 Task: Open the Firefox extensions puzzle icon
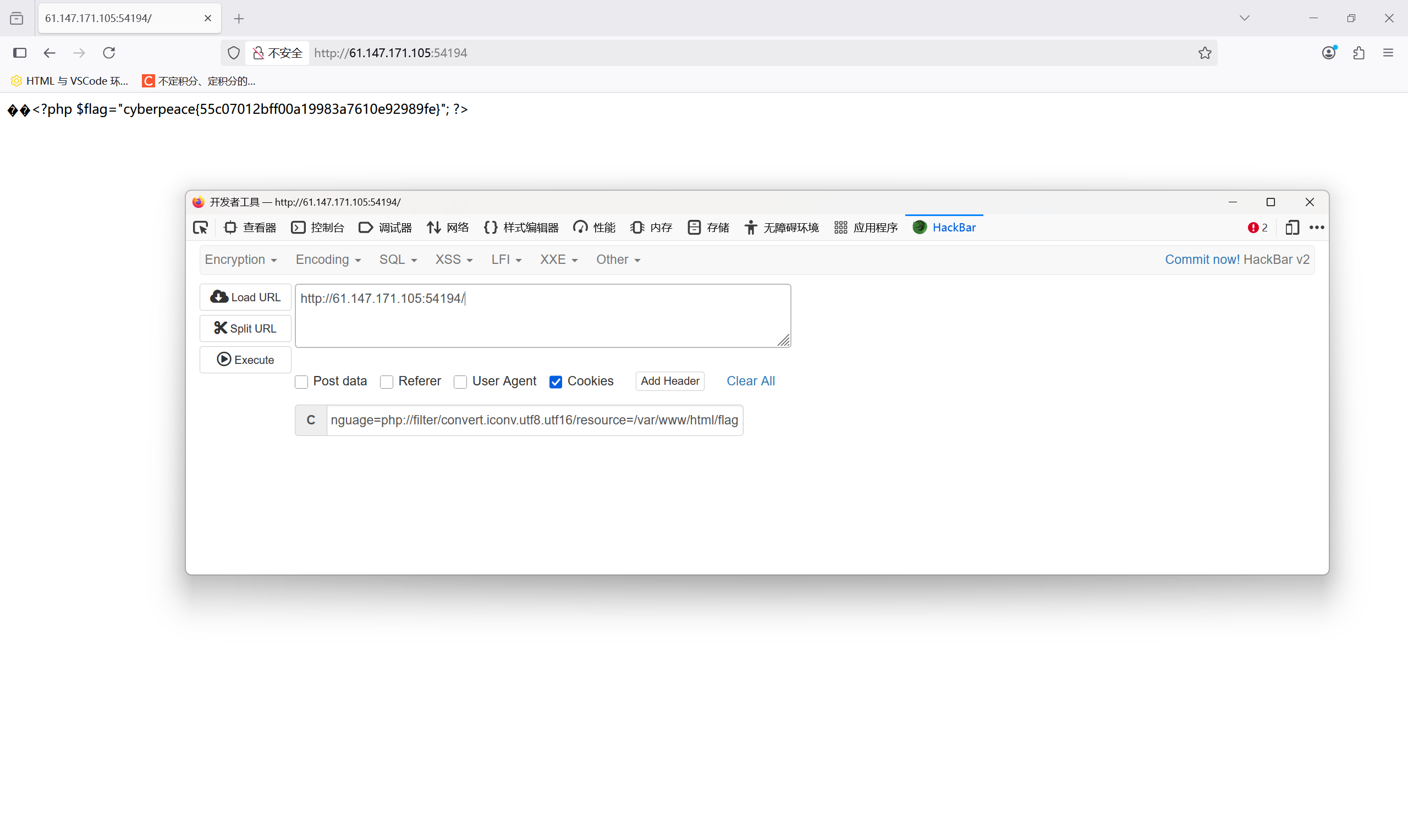point(1358,53)
